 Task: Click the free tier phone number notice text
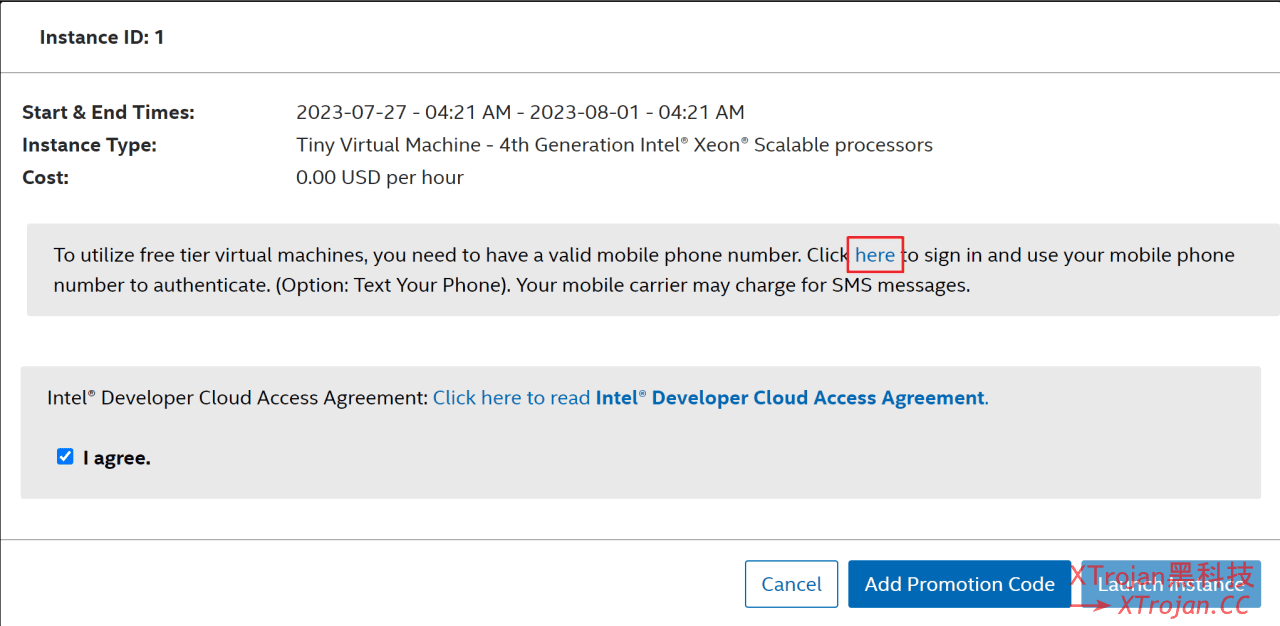[x=644, y=270]
